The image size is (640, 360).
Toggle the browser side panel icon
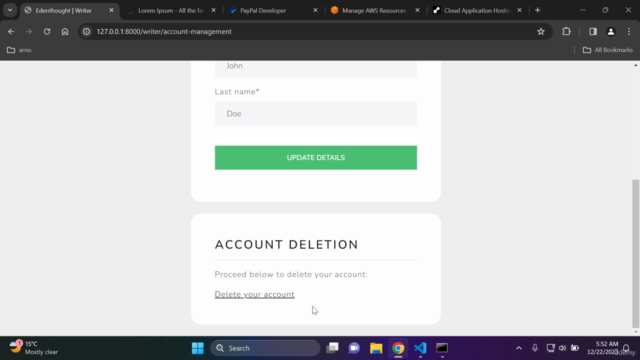coord(593,31)
